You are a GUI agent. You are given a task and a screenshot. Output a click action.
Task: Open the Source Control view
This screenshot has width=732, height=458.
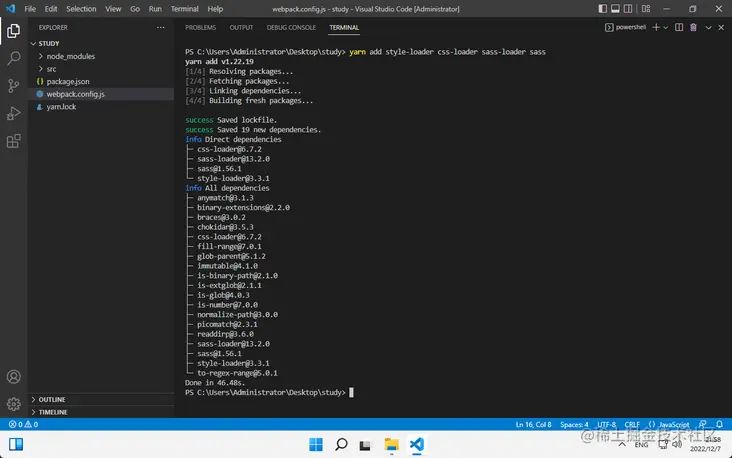pos(14,85)
